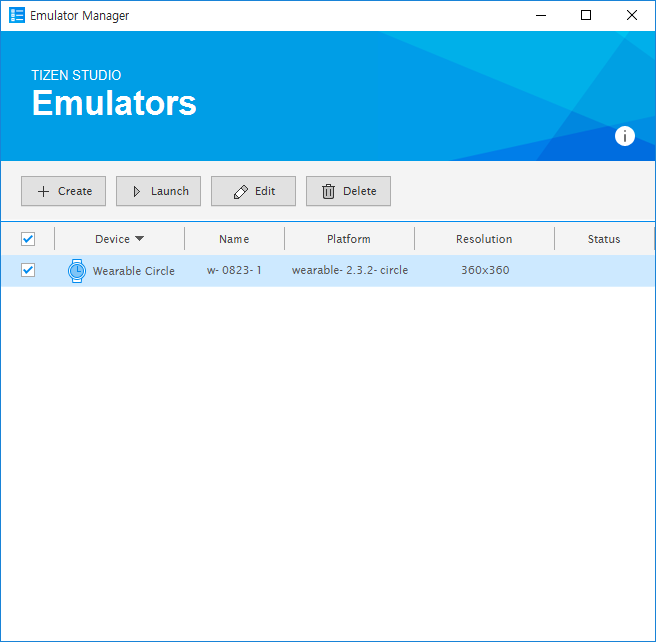The width and height of the screenshot is (656, 642).
Task: Click the Status column header
Action: click(604, 239)
